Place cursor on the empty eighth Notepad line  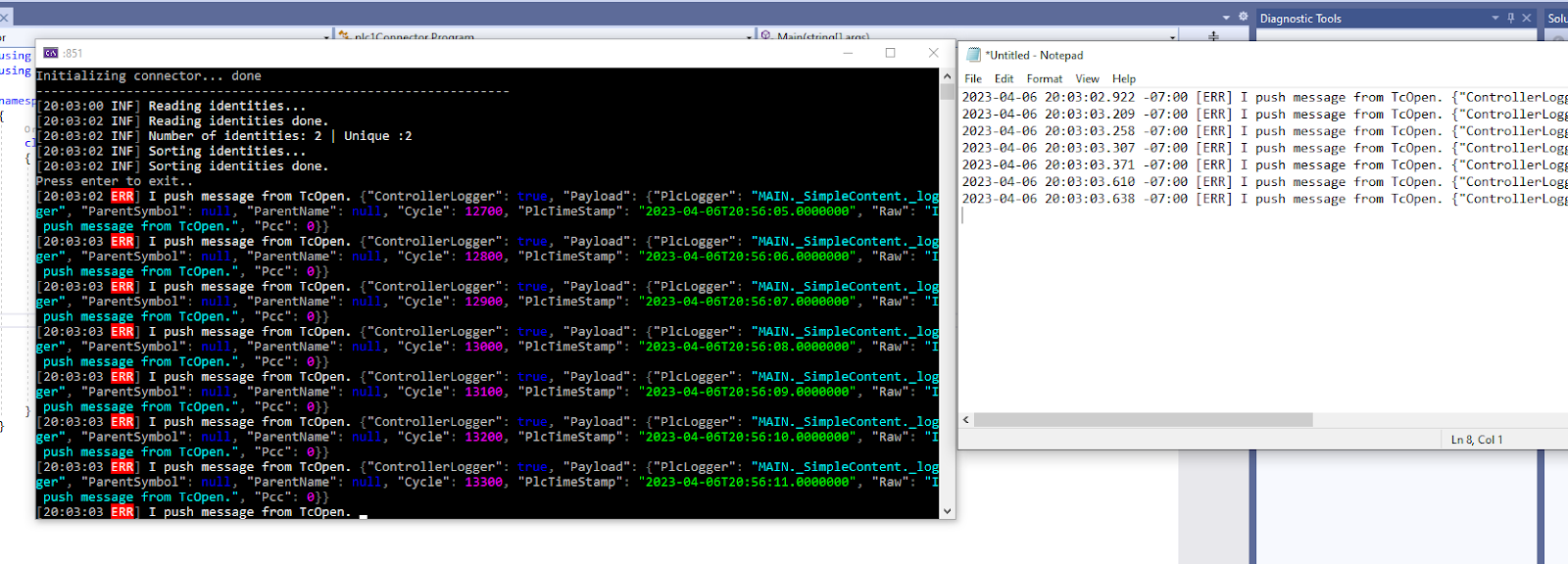[1264, 215]
